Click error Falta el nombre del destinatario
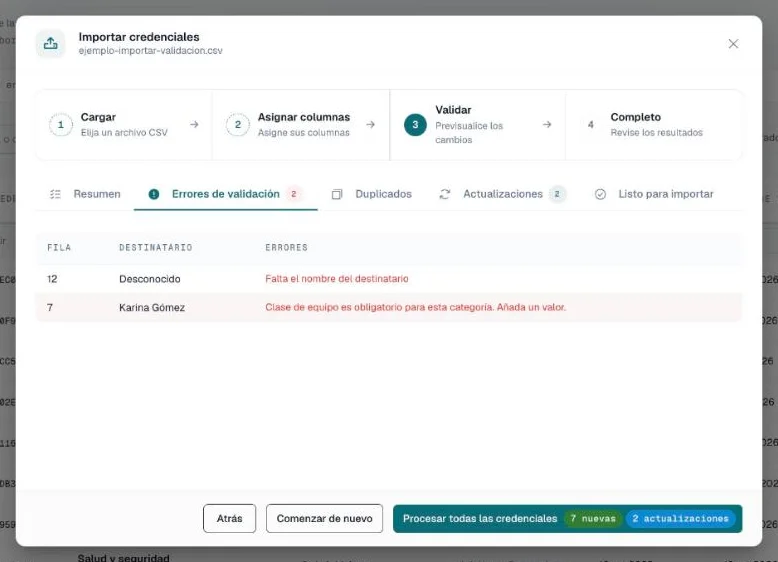778x562 pixels. [336, 279]
